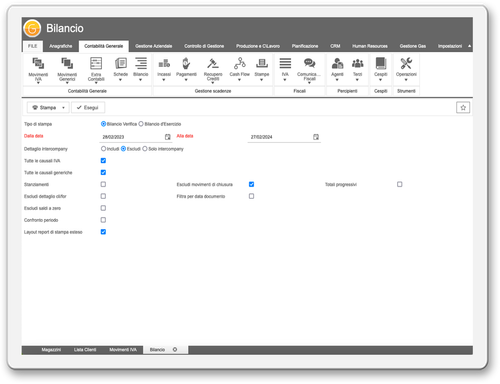Open Movimenti Generici ribbon icon

(67, 63)
